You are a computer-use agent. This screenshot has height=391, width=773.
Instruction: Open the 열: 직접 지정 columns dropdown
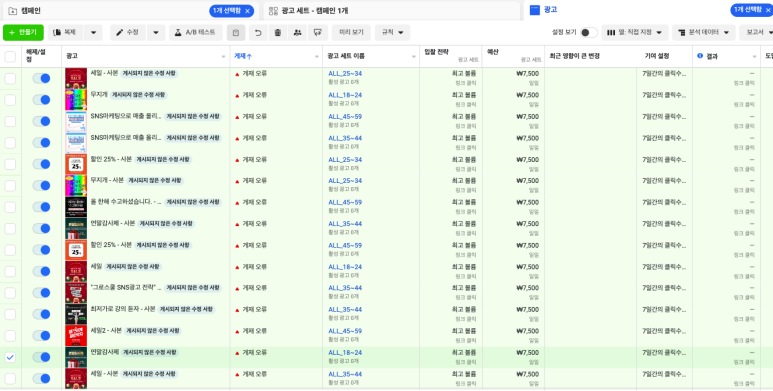pyautogui.click(x=635, y=33)
